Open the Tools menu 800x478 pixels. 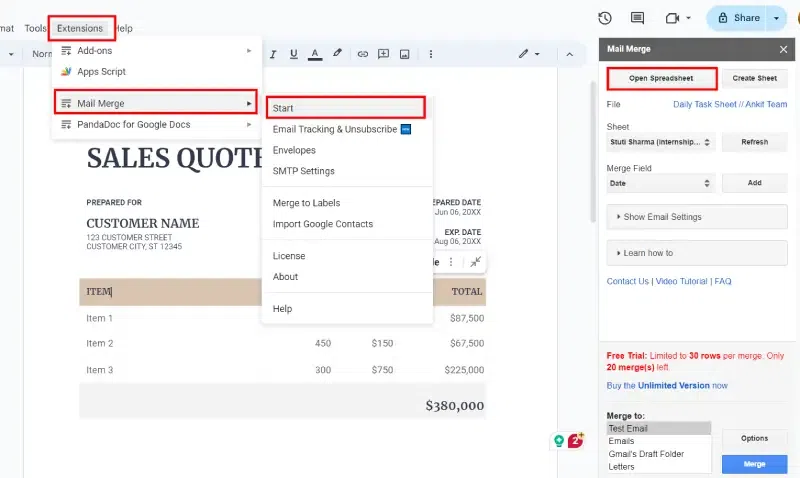click(35, 29)
